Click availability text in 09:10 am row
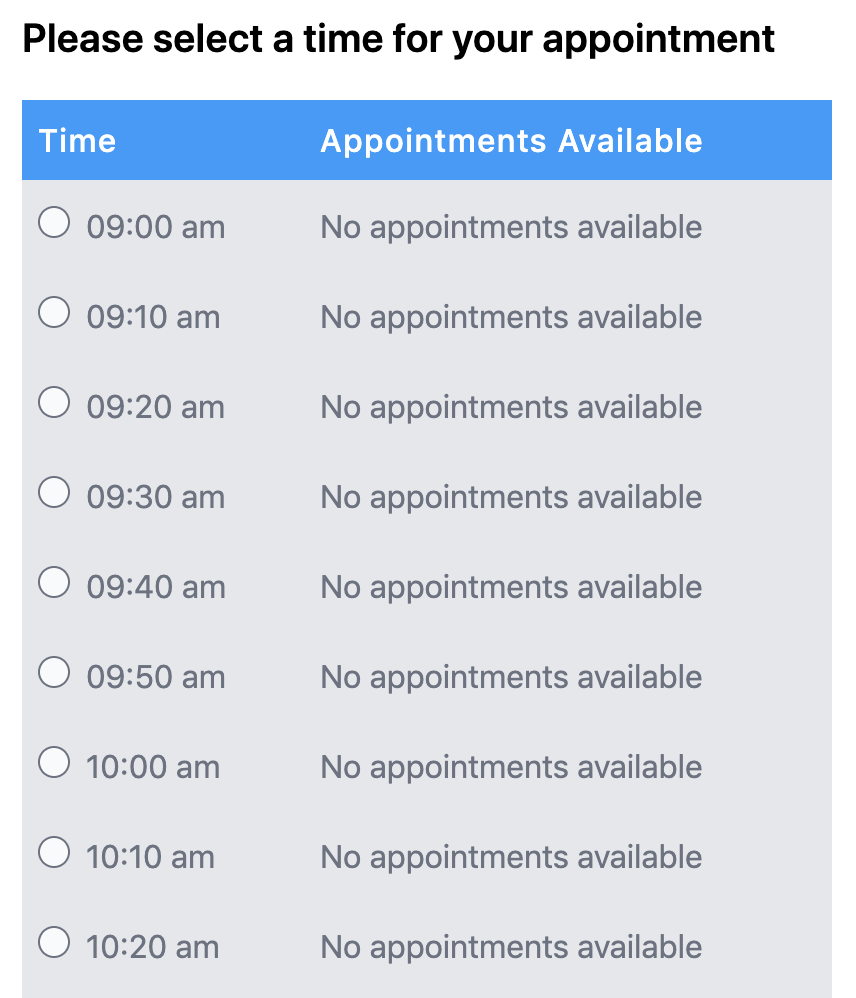The width and height of the screenshot is (856, 998). 512,317
